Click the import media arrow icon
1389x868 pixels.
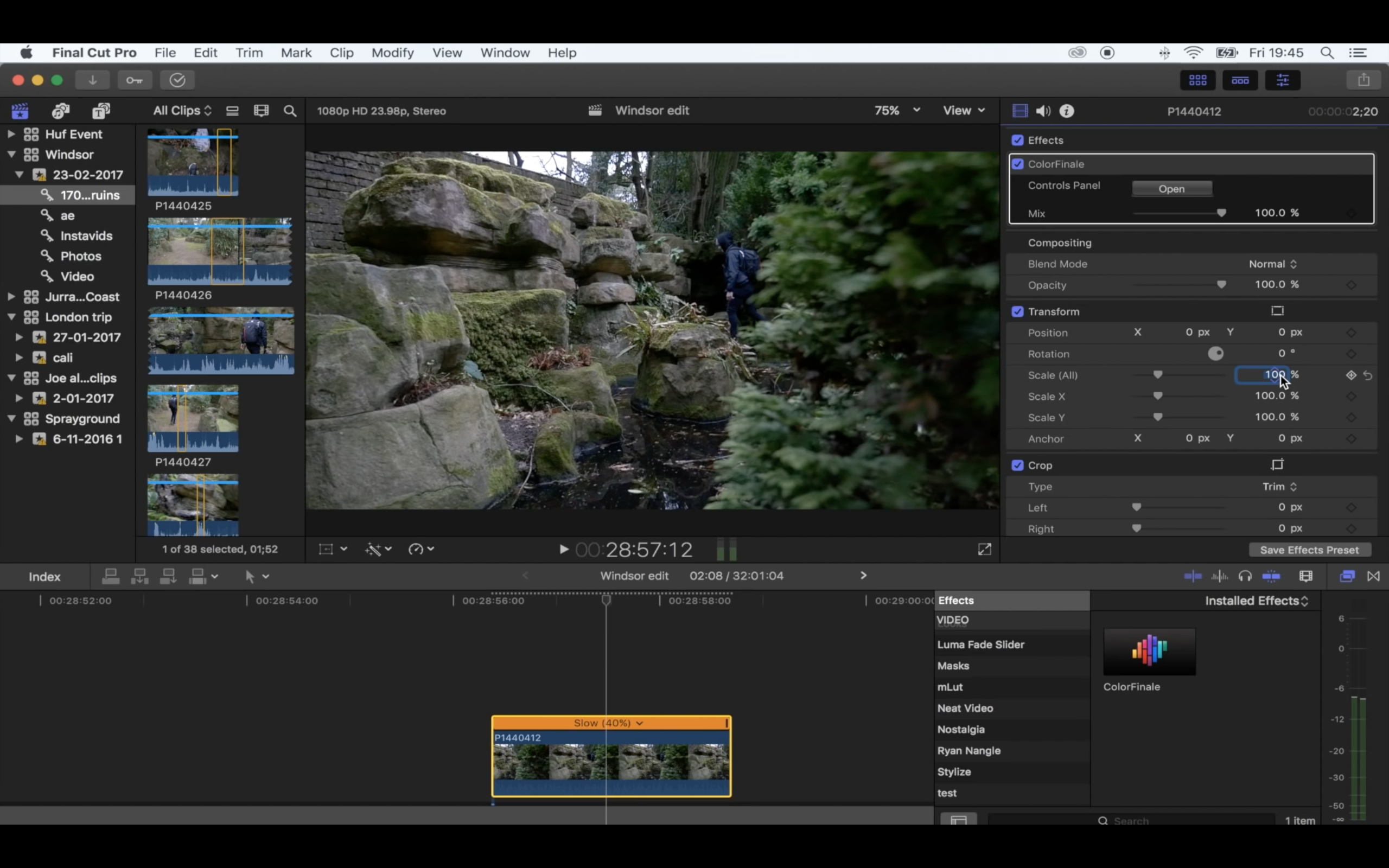point(92,80)
